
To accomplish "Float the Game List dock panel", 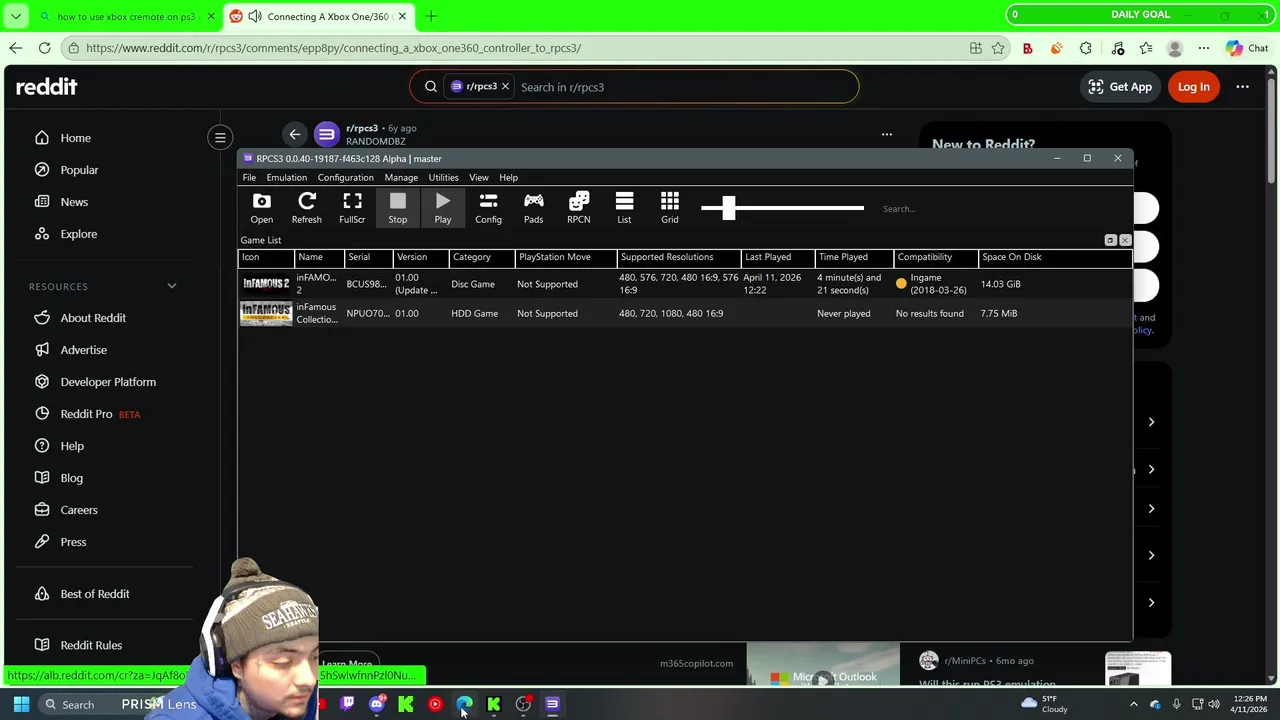I will (x=1110, y=240).
